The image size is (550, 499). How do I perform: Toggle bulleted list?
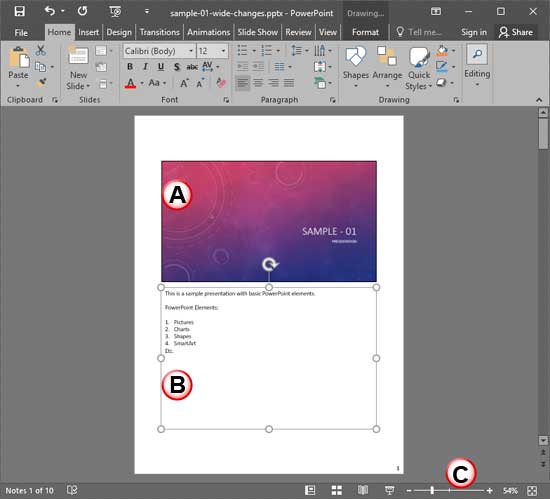[x=242, y=51]
